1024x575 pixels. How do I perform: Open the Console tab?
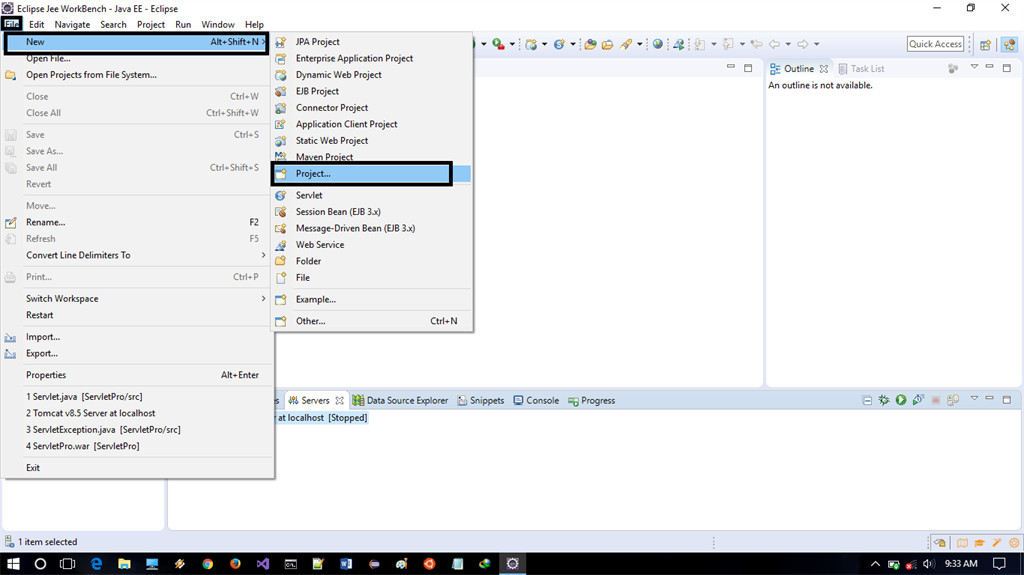pyautogui.click(x=536, y=401)
